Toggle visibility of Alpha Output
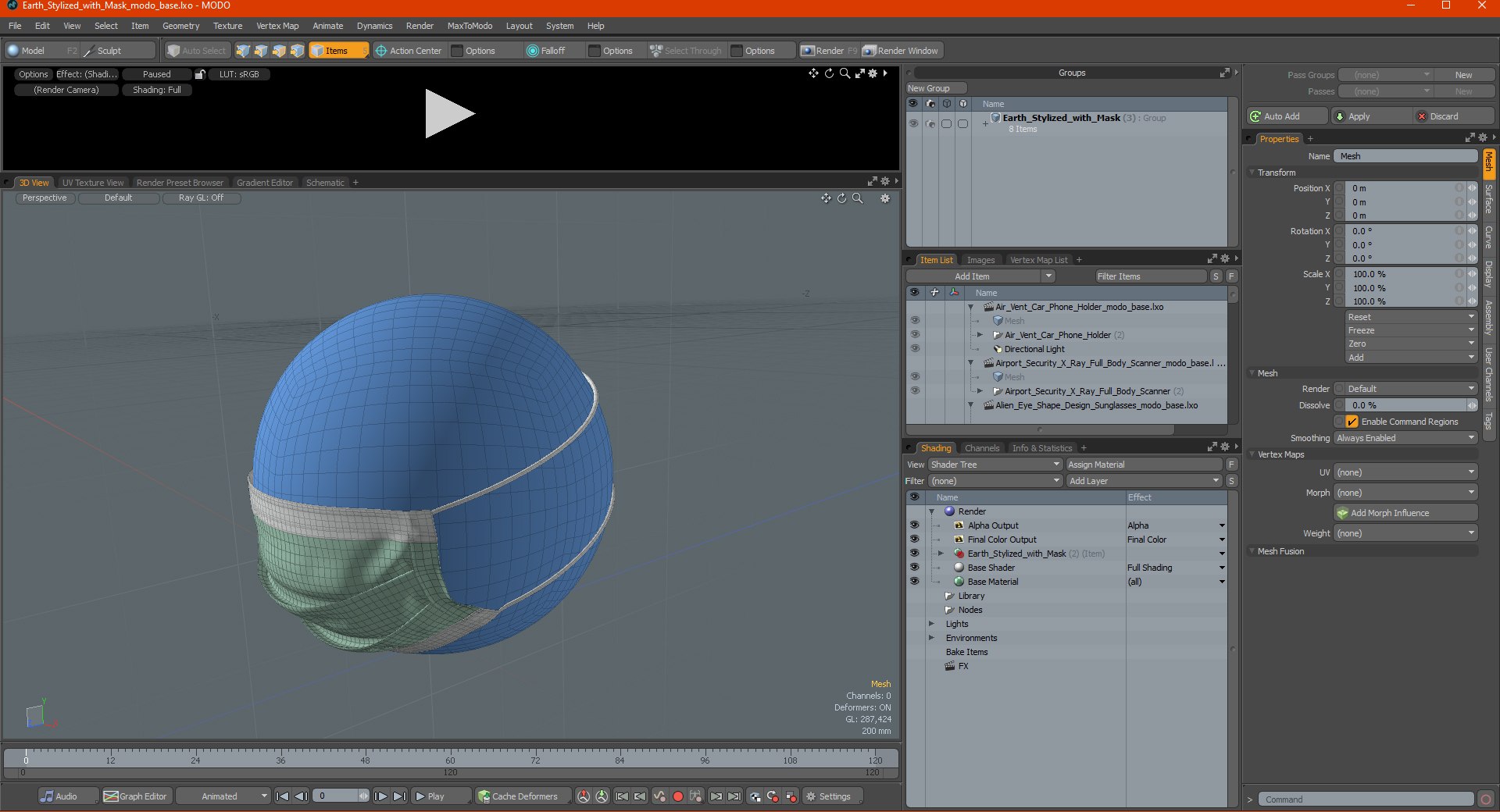Image resolution: width=1500 pixels, height=812 pixels. click(x=914, y=525)
